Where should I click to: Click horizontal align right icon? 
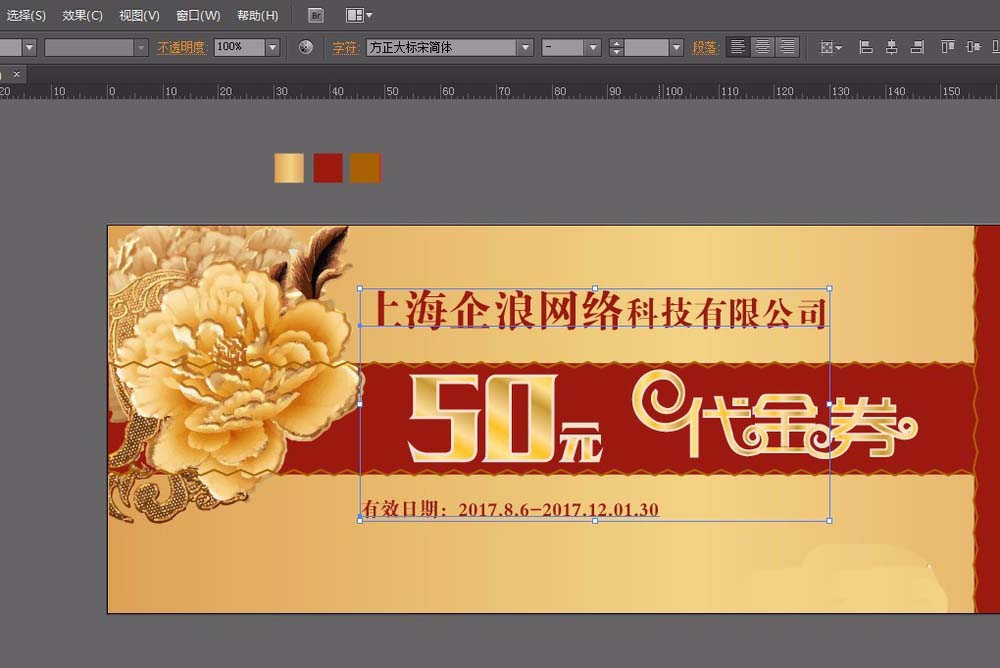click(917, 47)
